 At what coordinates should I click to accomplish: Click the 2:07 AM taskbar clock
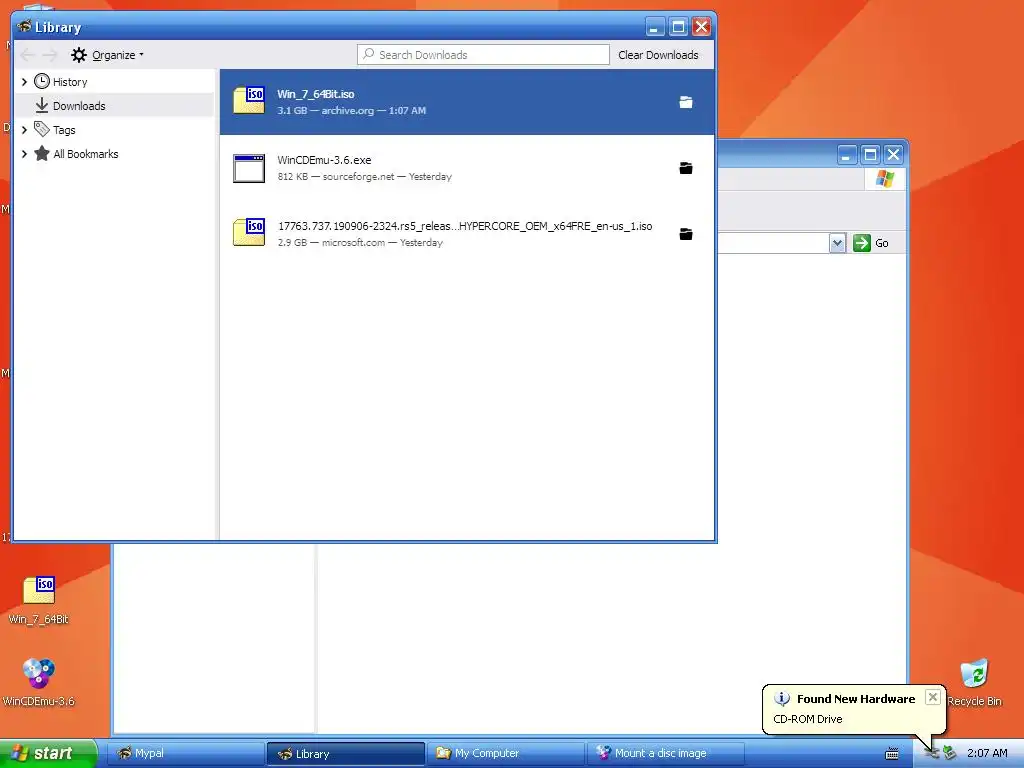[987, 753]
